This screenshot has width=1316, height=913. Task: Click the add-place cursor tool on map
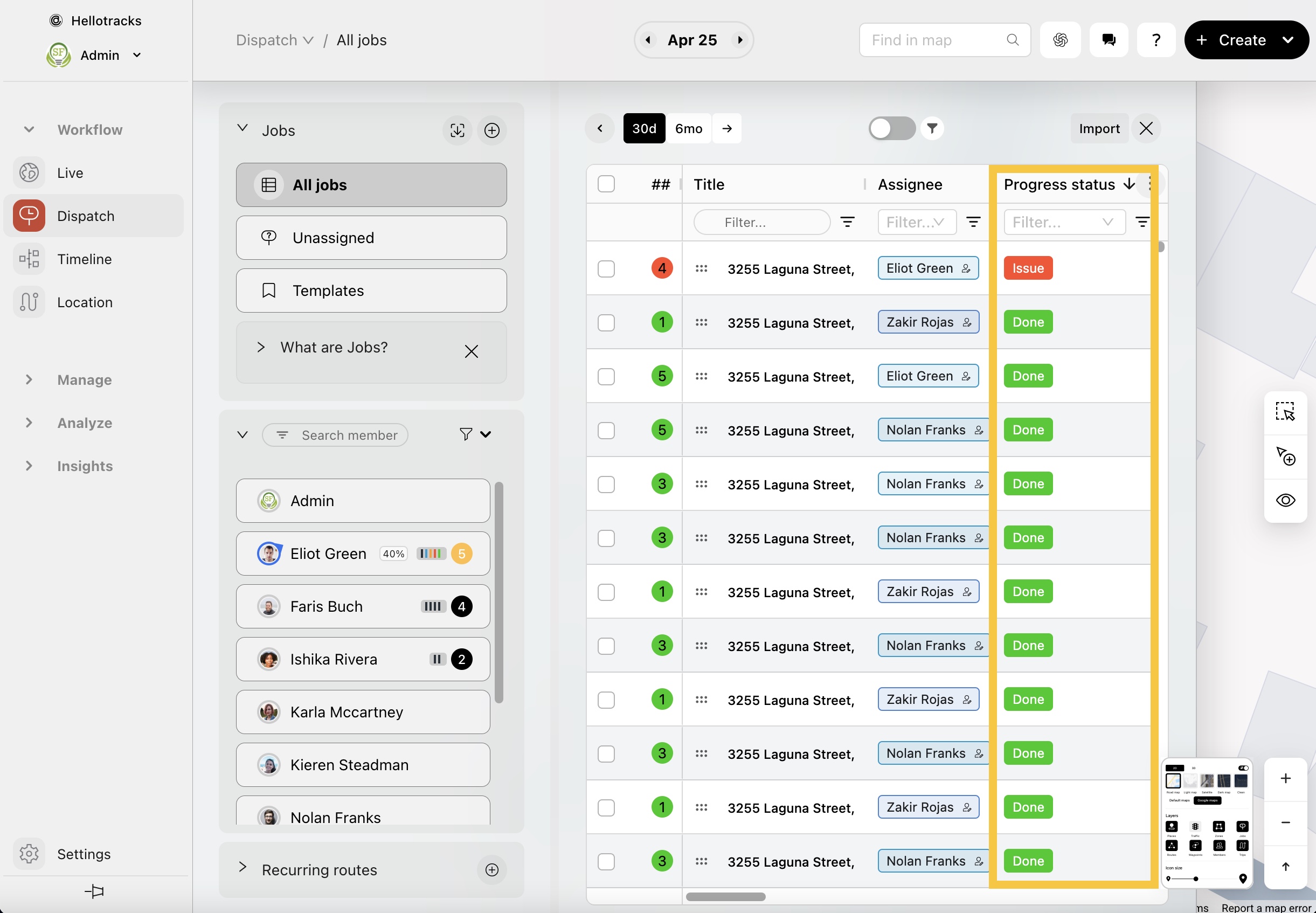pos(1285,456)
